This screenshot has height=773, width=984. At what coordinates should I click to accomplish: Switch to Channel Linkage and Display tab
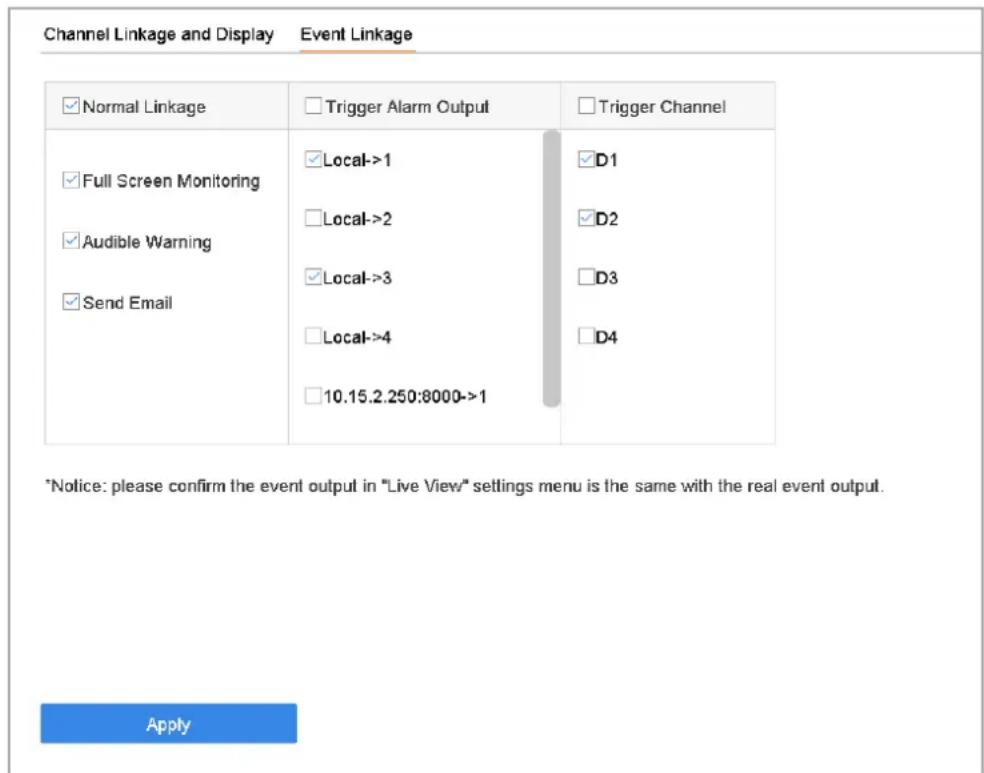pos(158,35)
